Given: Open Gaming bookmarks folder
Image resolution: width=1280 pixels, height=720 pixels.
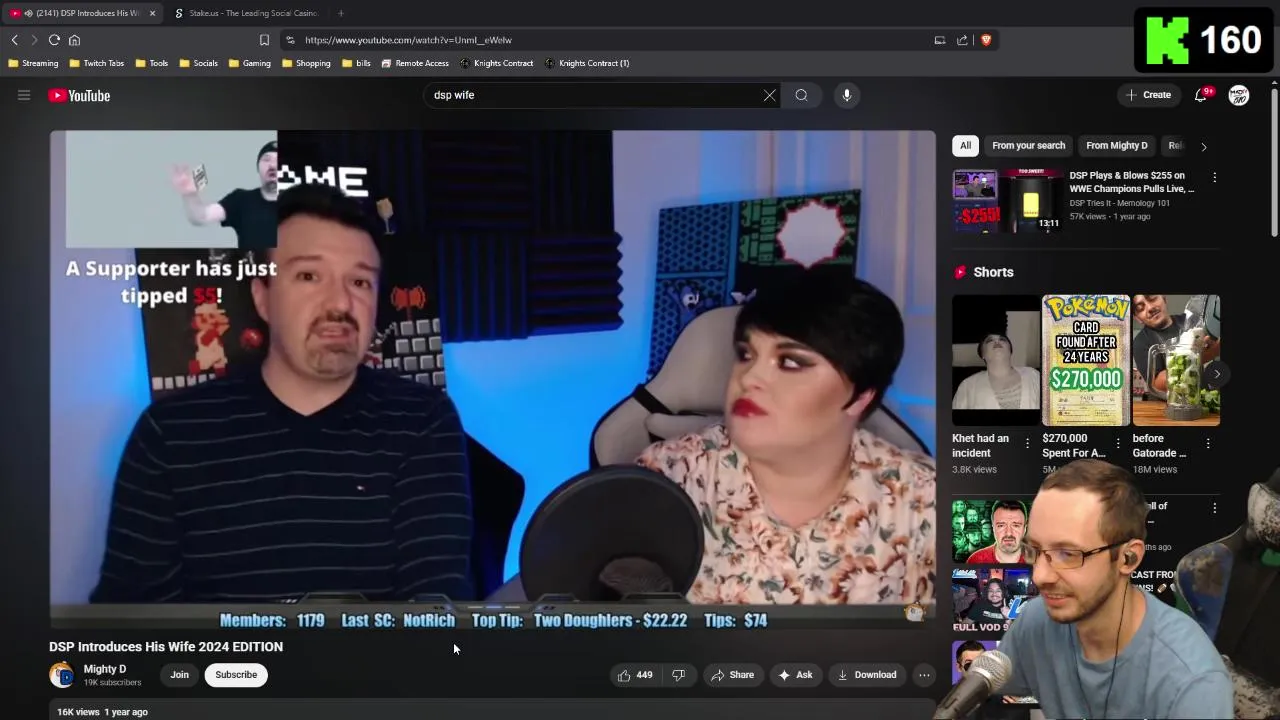Looking at the screenshot, I should click(x=250, y=63).
